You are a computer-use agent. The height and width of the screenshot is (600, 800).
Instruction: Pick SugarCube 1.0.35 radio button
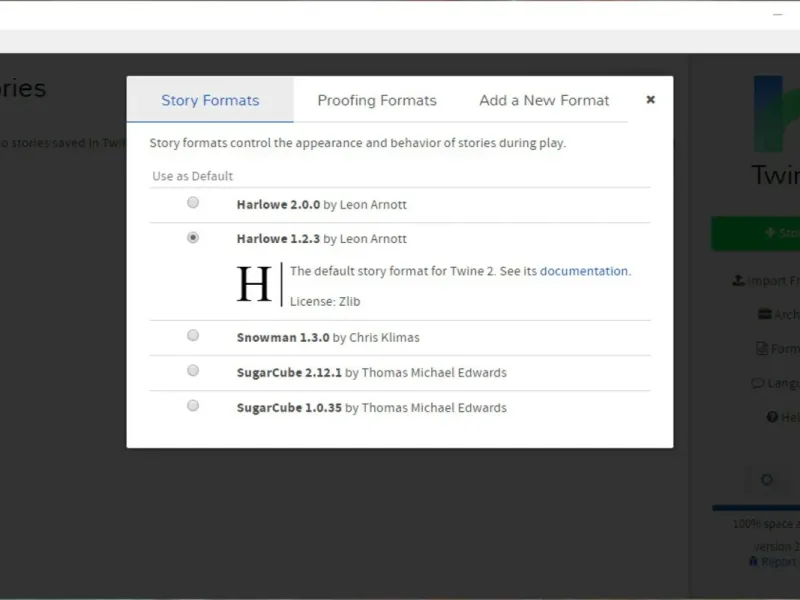pos(193,406)
